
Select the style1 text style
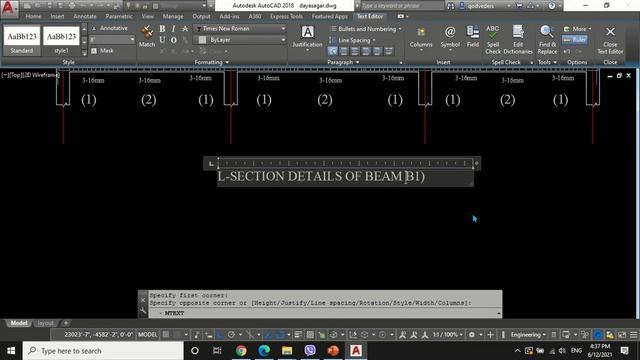[61, 40]
